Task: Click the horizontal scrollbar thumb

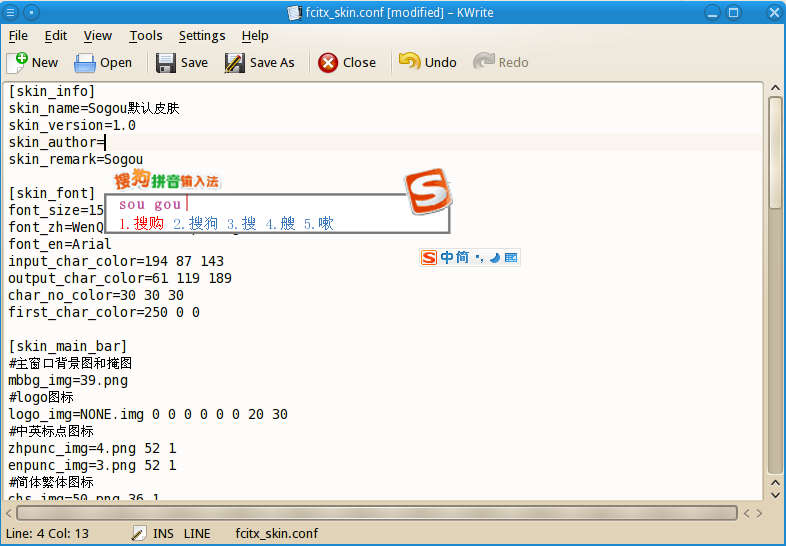Action: [376, 513]
